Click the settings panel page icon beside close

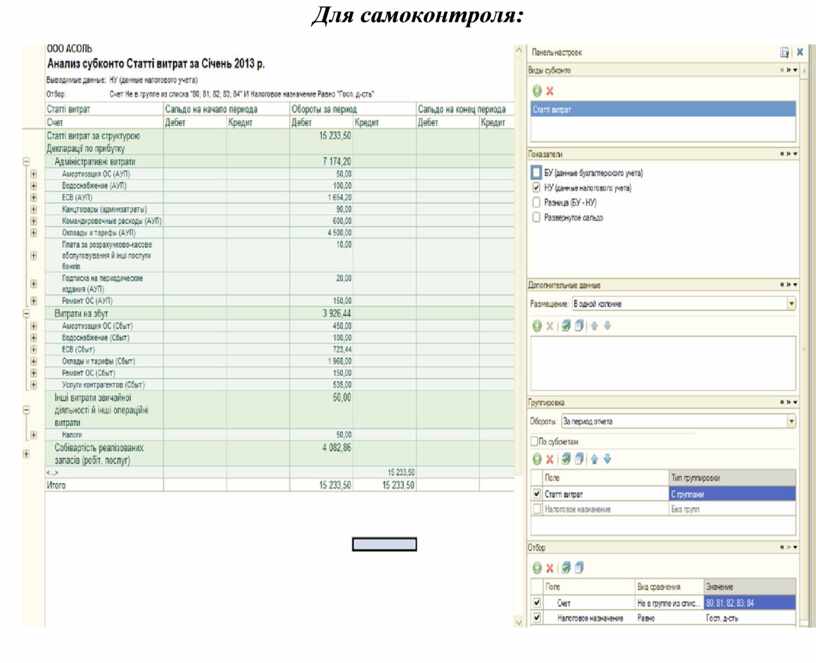coord(784,52)
